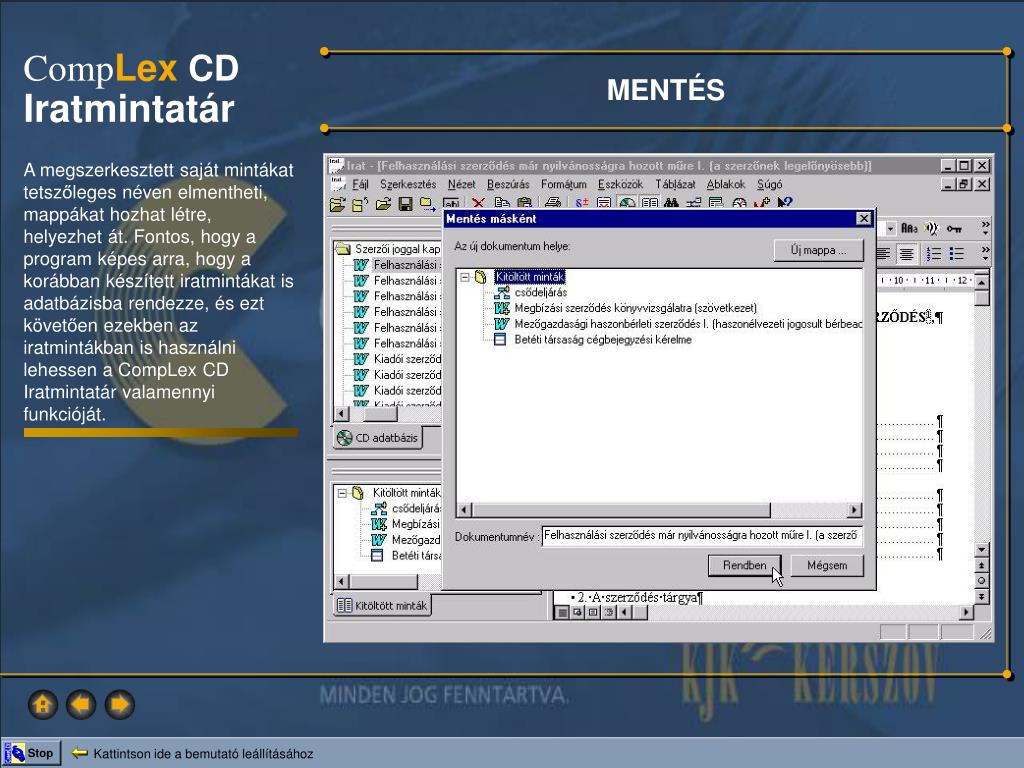Click the Print icon in the toolbar
1024x768 pixels.
(552, 204)
